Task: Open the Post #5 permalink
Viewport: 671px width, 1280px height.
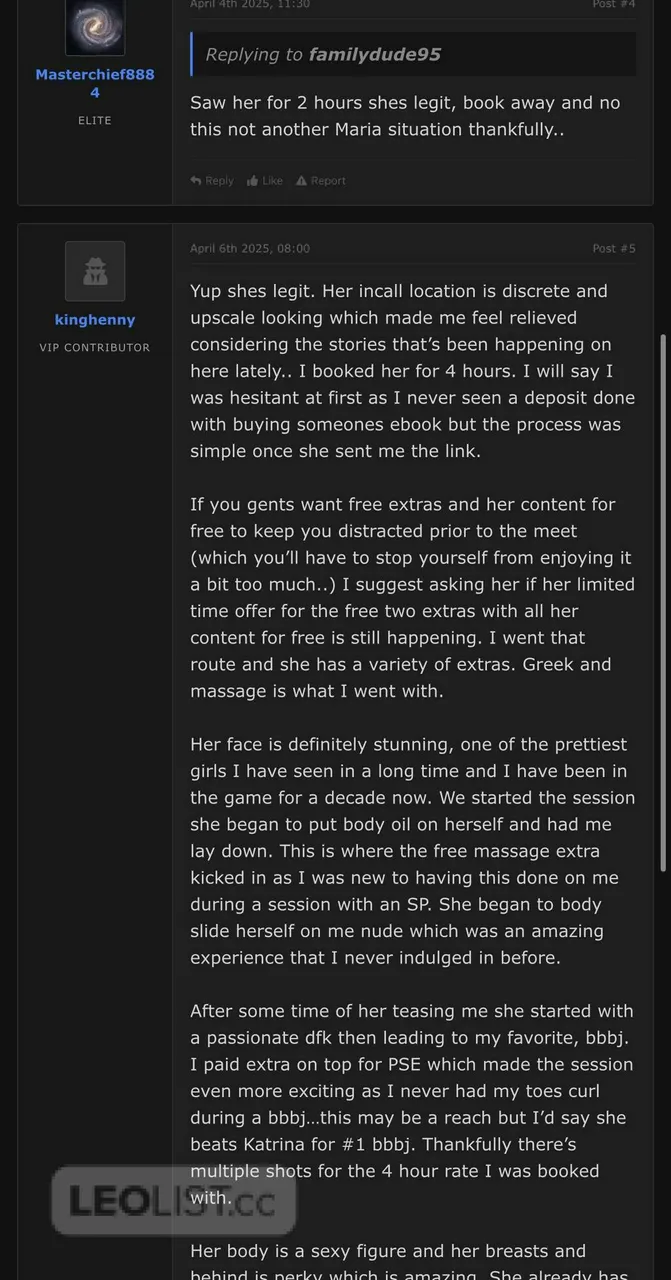Action: click(613, 248)
